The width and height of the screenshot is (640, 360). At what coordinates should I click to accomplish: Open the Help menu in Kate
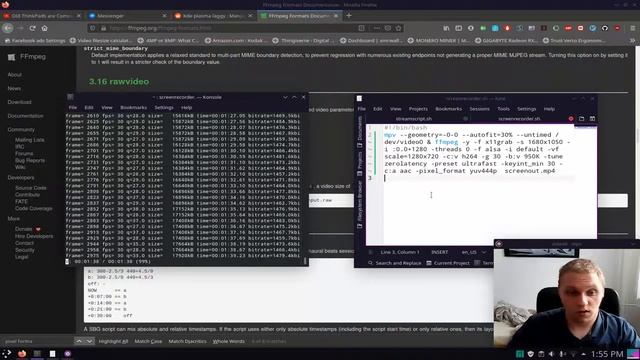tap(549, 109)
